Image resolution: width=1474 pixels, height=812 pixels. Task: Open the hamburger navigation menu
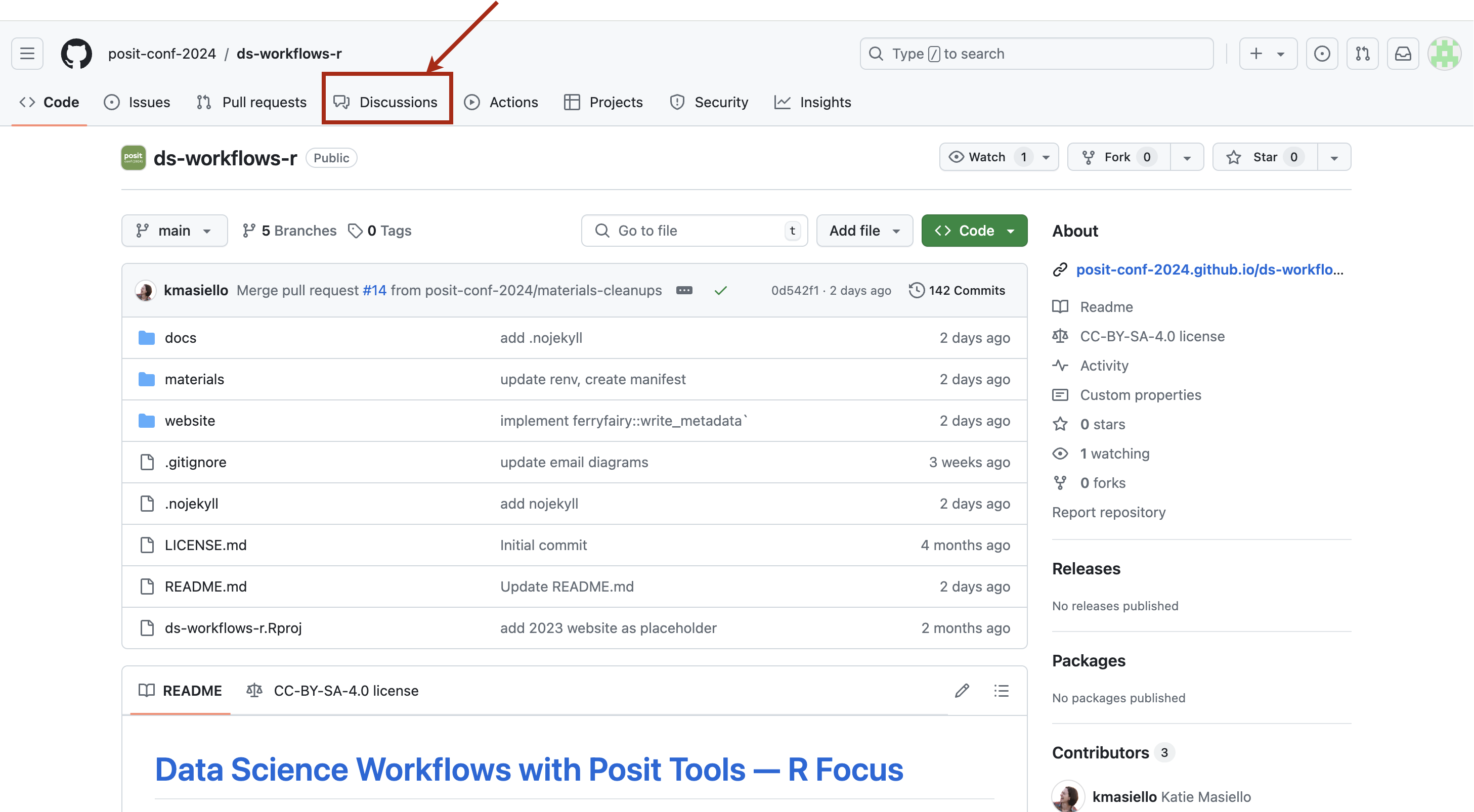coord(27,54)
